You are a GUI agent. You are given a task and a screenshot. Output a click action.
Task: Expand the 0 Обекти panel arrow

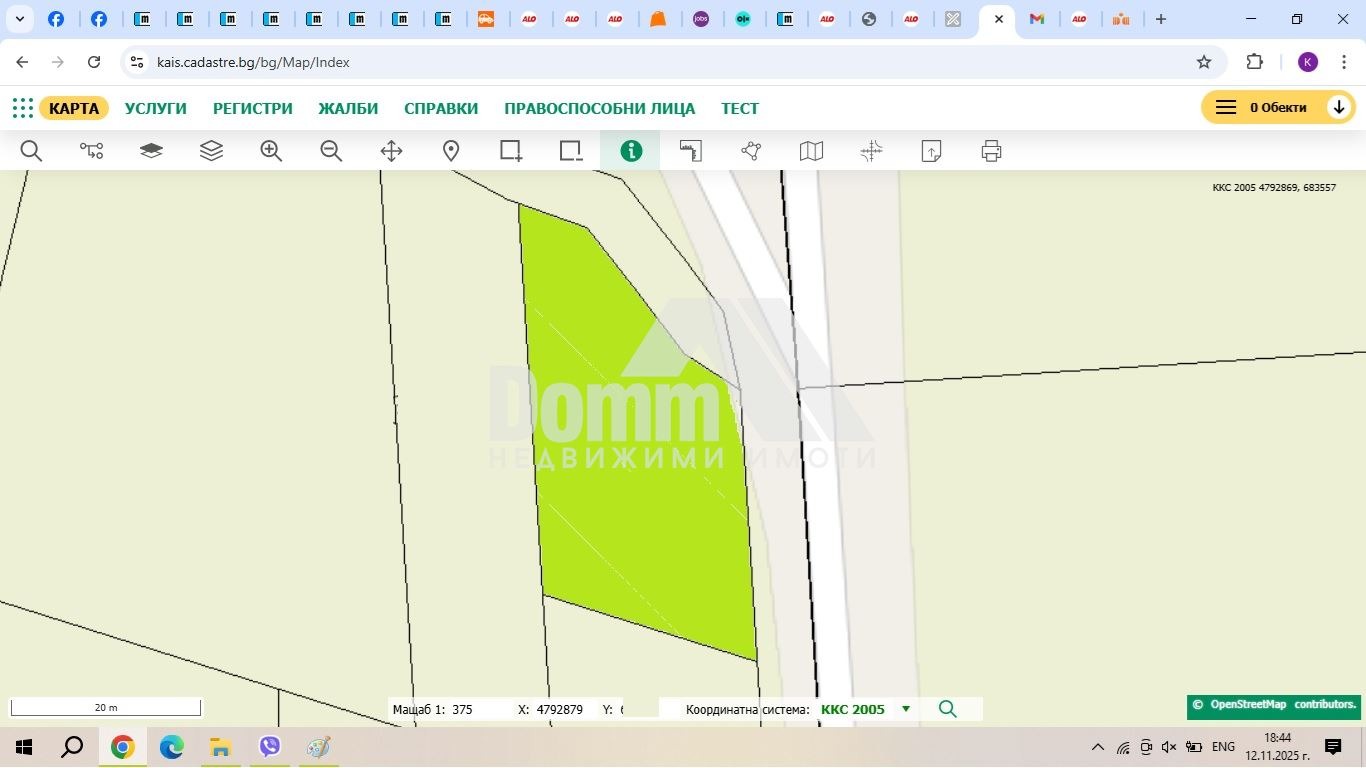tap(1339, 108)
